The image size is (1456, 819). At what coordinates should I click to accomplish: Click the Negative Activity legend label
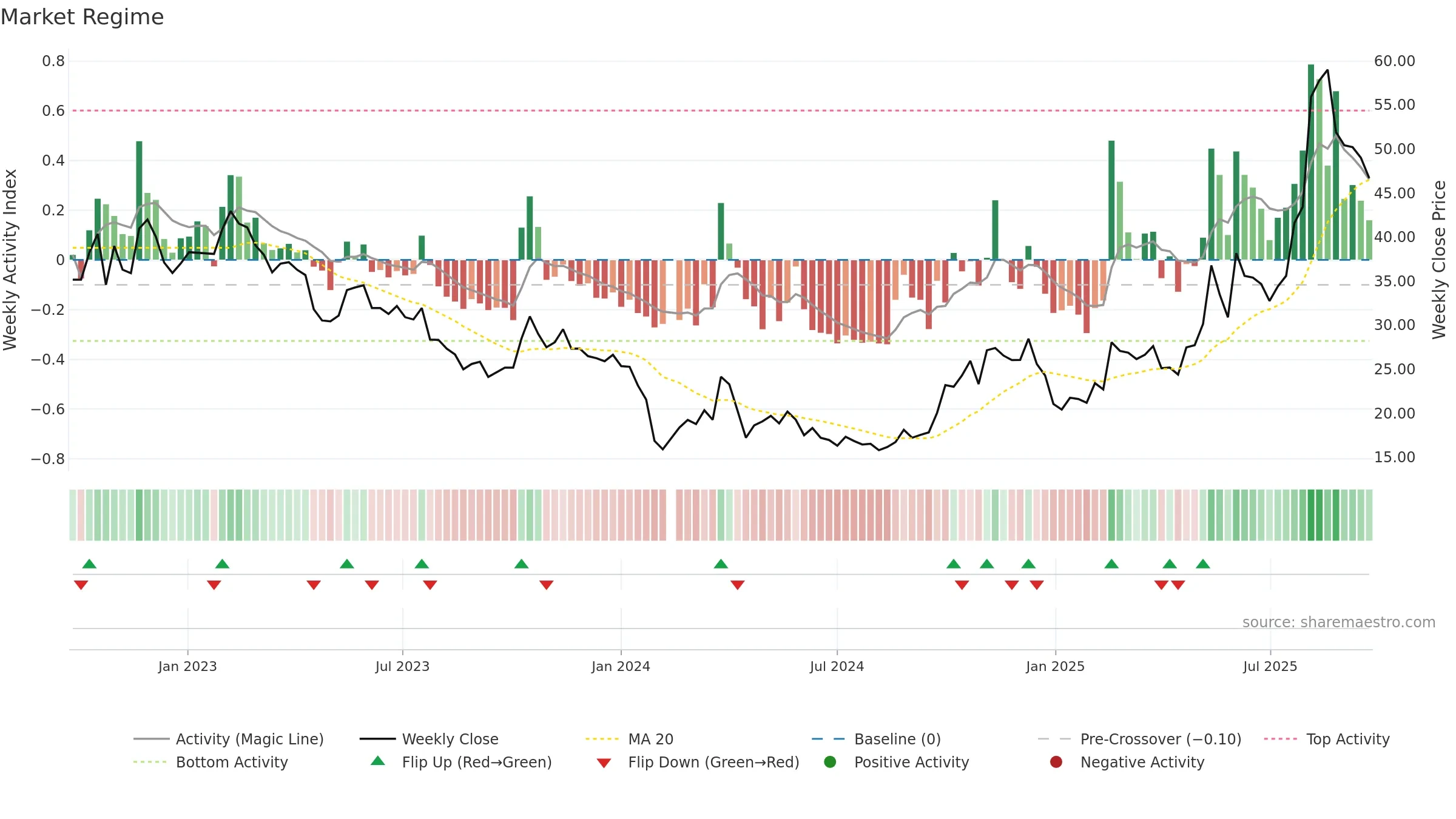tap(1142, 762)
